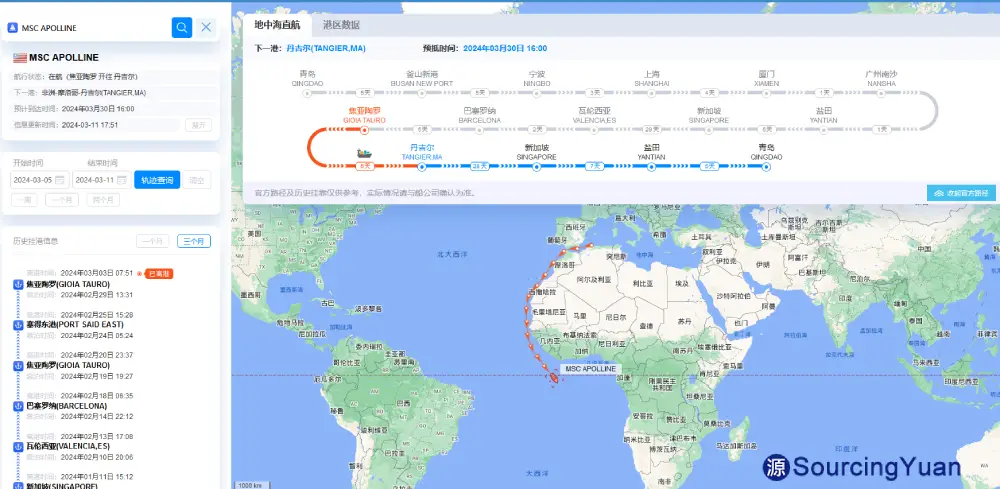Click the 清空 clear button
Image resolution: width=1000 pixels, height=489 pixels.
(x=196, y=180)
